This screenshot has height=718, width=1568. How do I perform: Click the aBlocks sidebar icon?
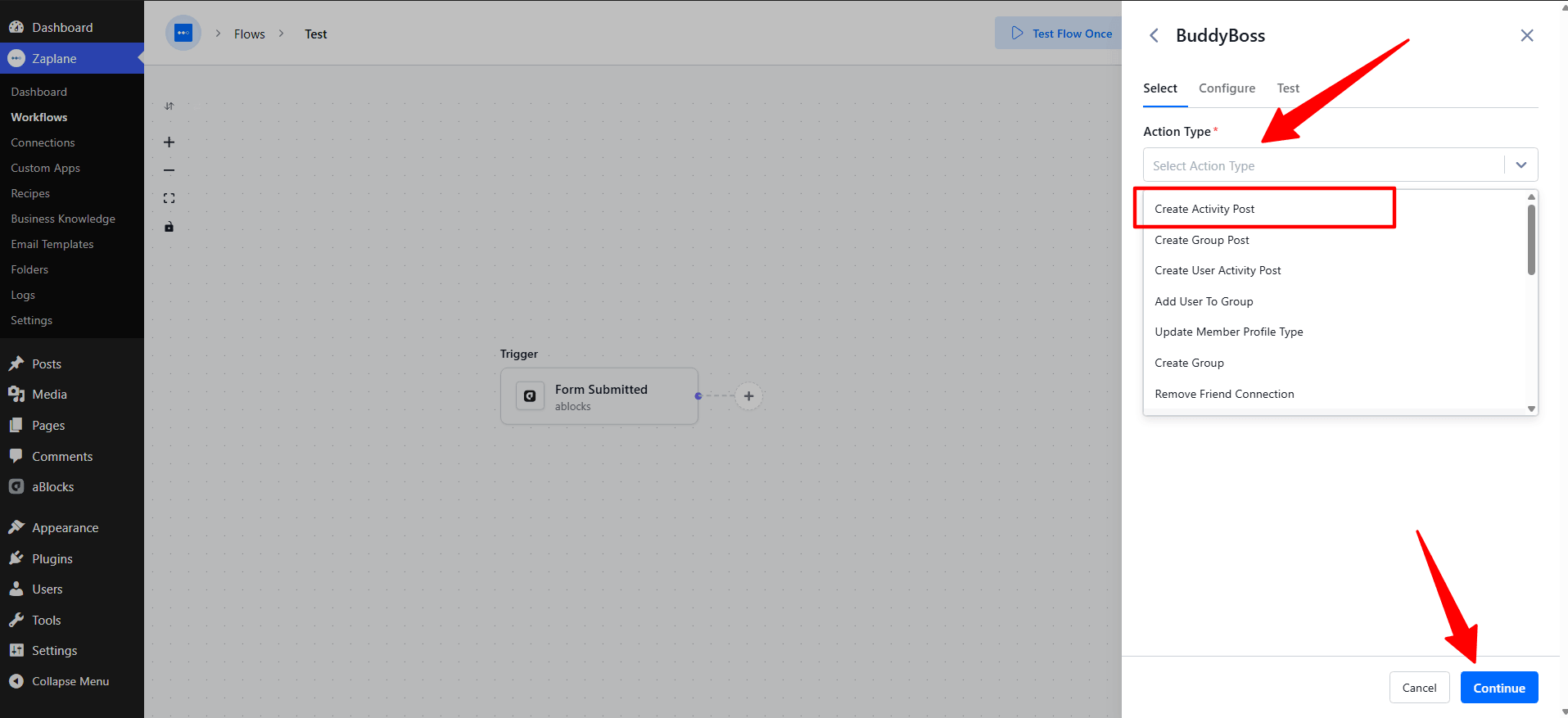tap(16, 486)
